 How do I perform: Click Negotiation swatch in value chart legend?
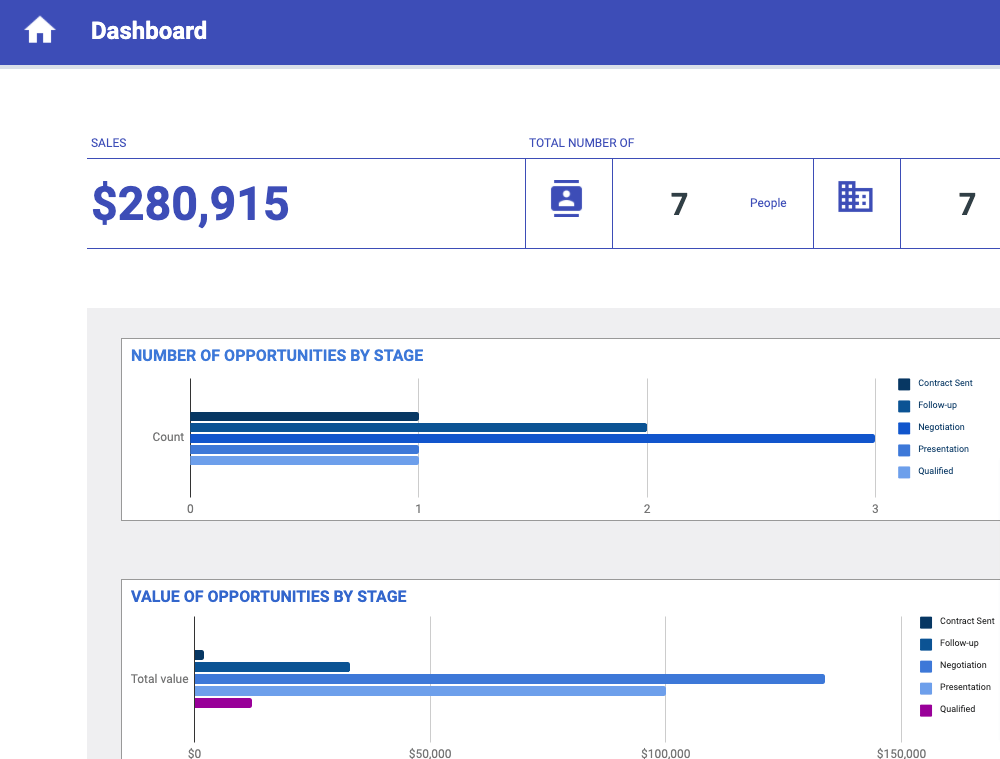pyautogui.click(x=926, y=666)
